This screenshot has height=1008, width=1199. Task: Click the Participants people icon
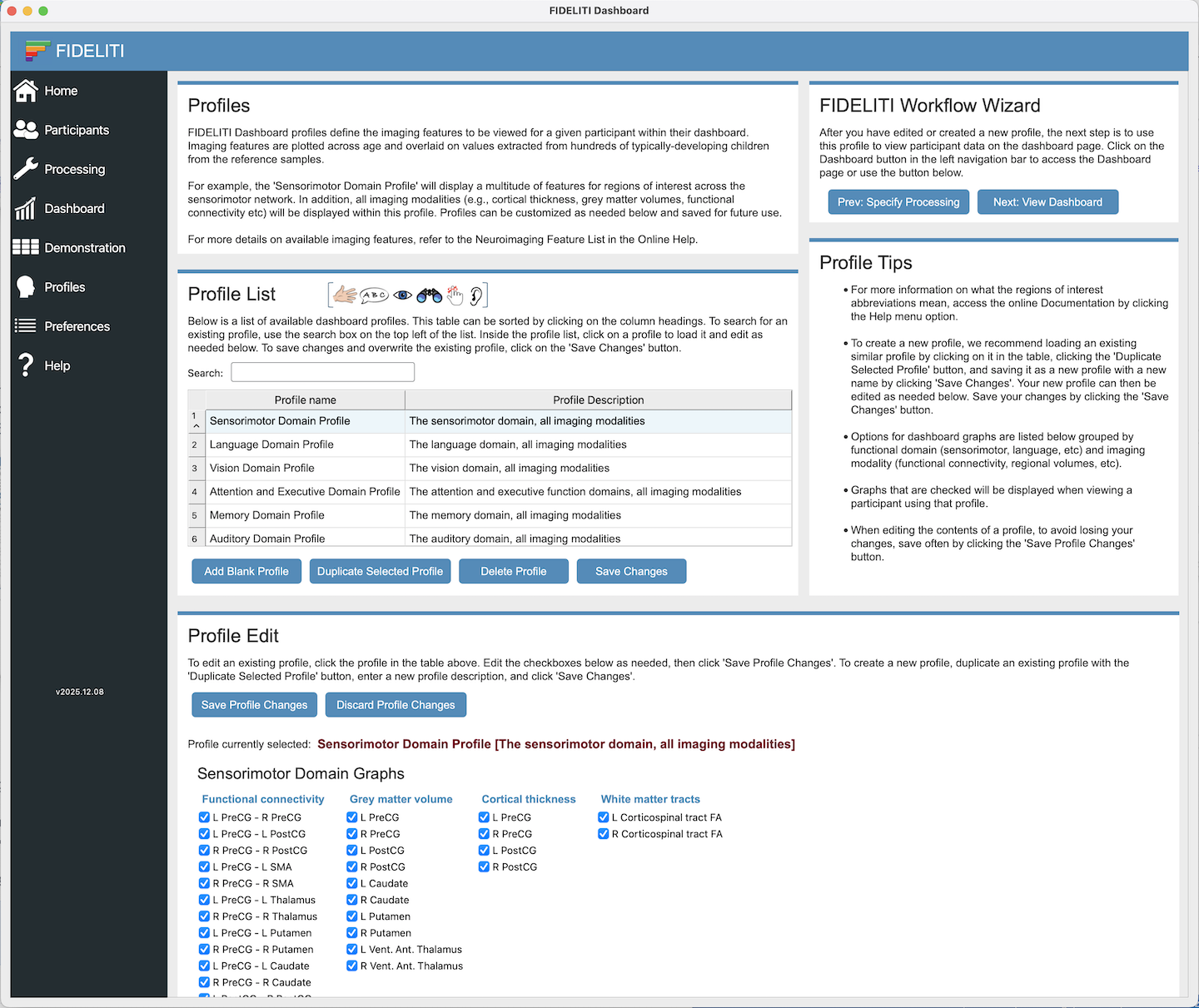tap(26, 130)
